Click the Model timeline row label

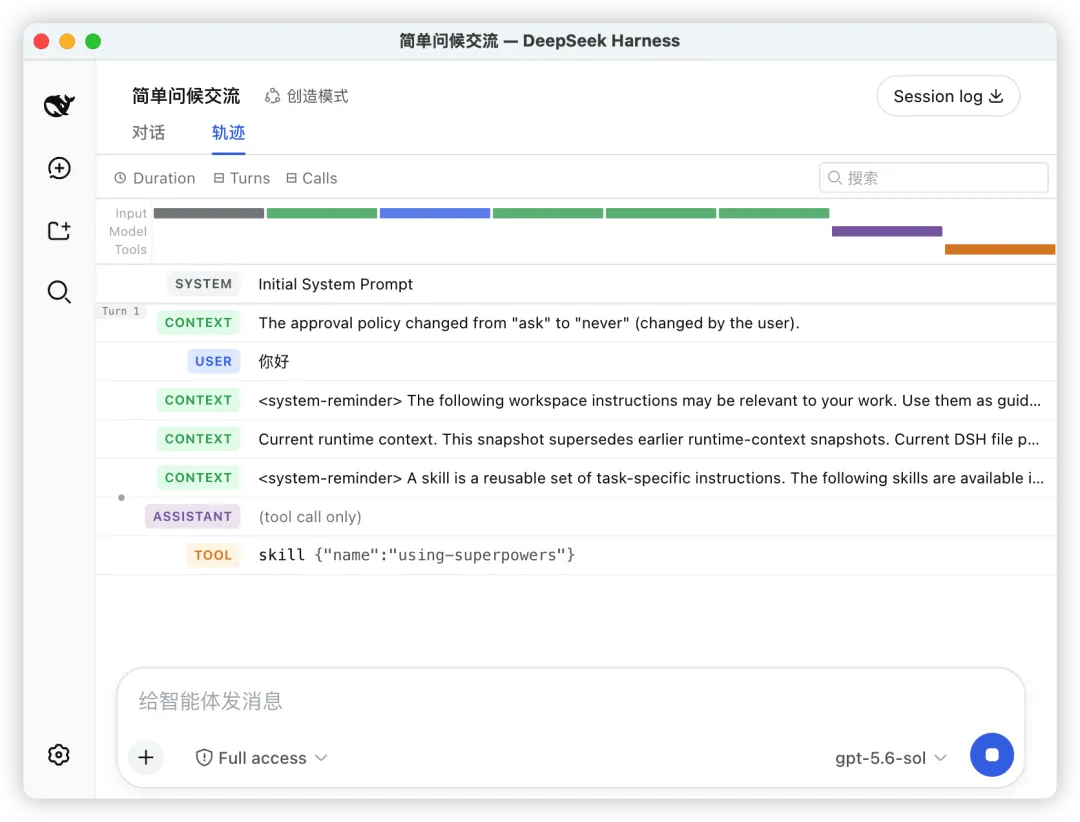pyautogui.click(x=127, y=231)
